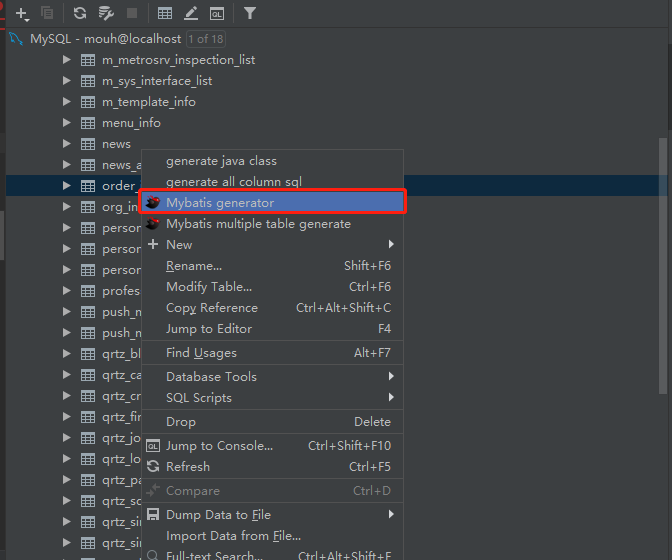Viewport: 672px width, 560px height.
Task: Click the Mybatis multiple table generate bird icon
Action: pyautogui.click(x=153, y=223)
